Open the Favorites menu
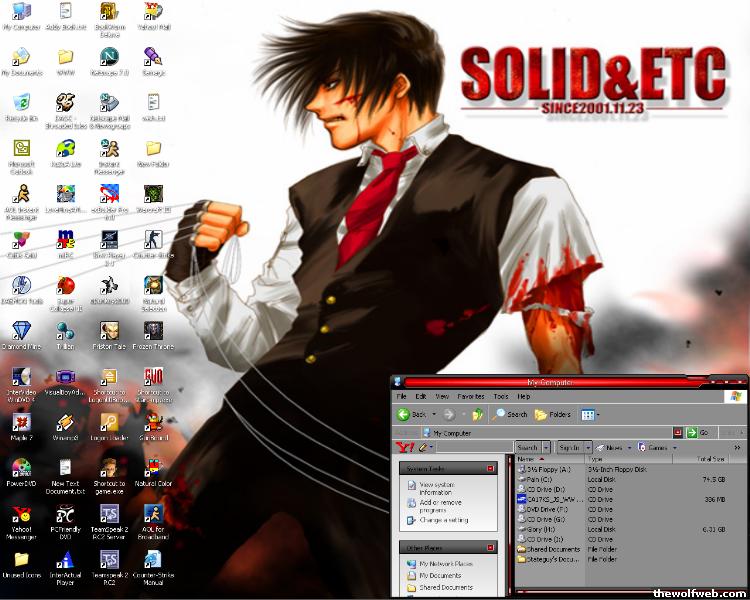 pos(471,396)
